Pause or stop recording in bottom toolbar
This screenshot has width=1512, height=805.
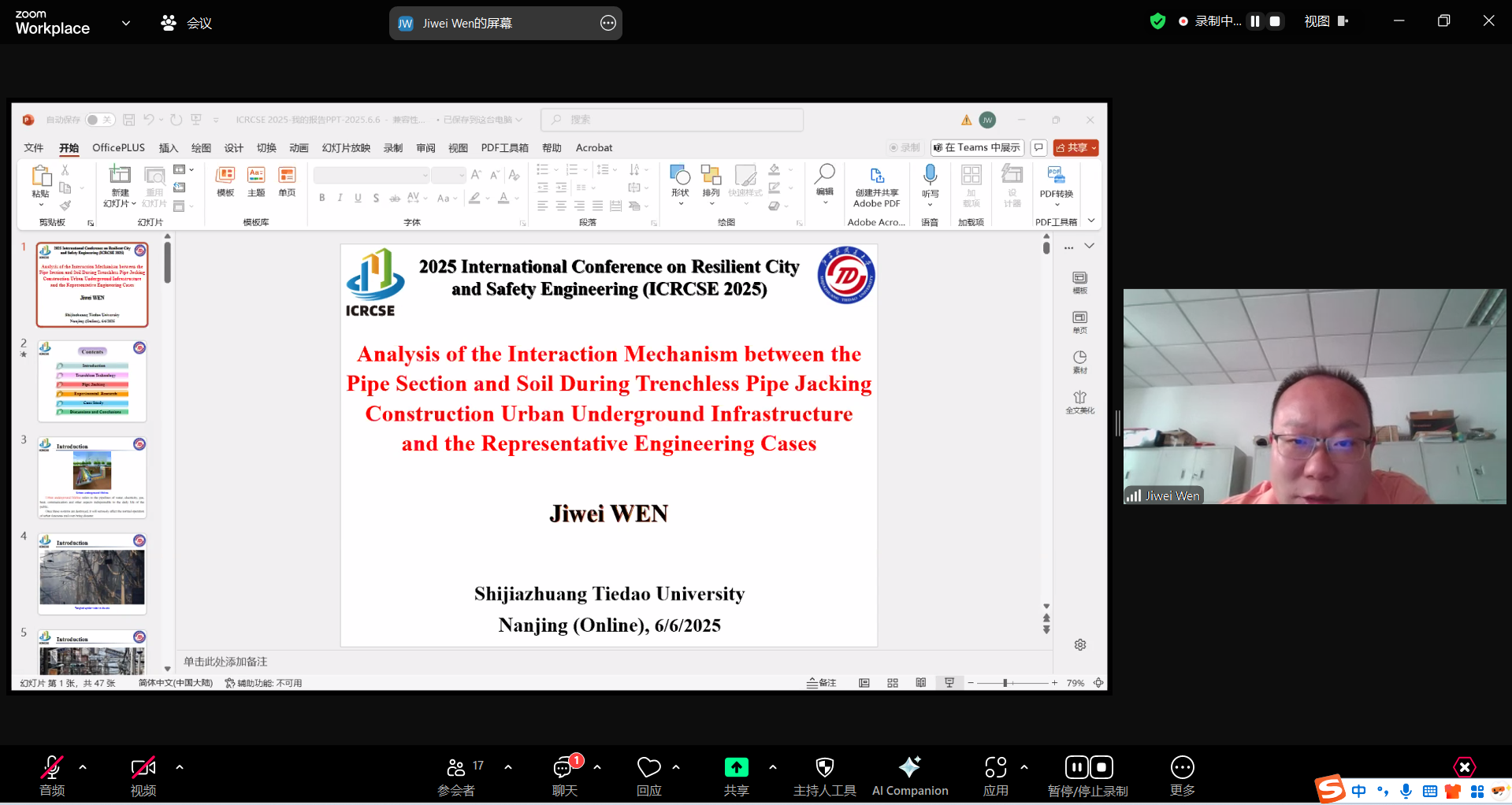pos(1088,776)
